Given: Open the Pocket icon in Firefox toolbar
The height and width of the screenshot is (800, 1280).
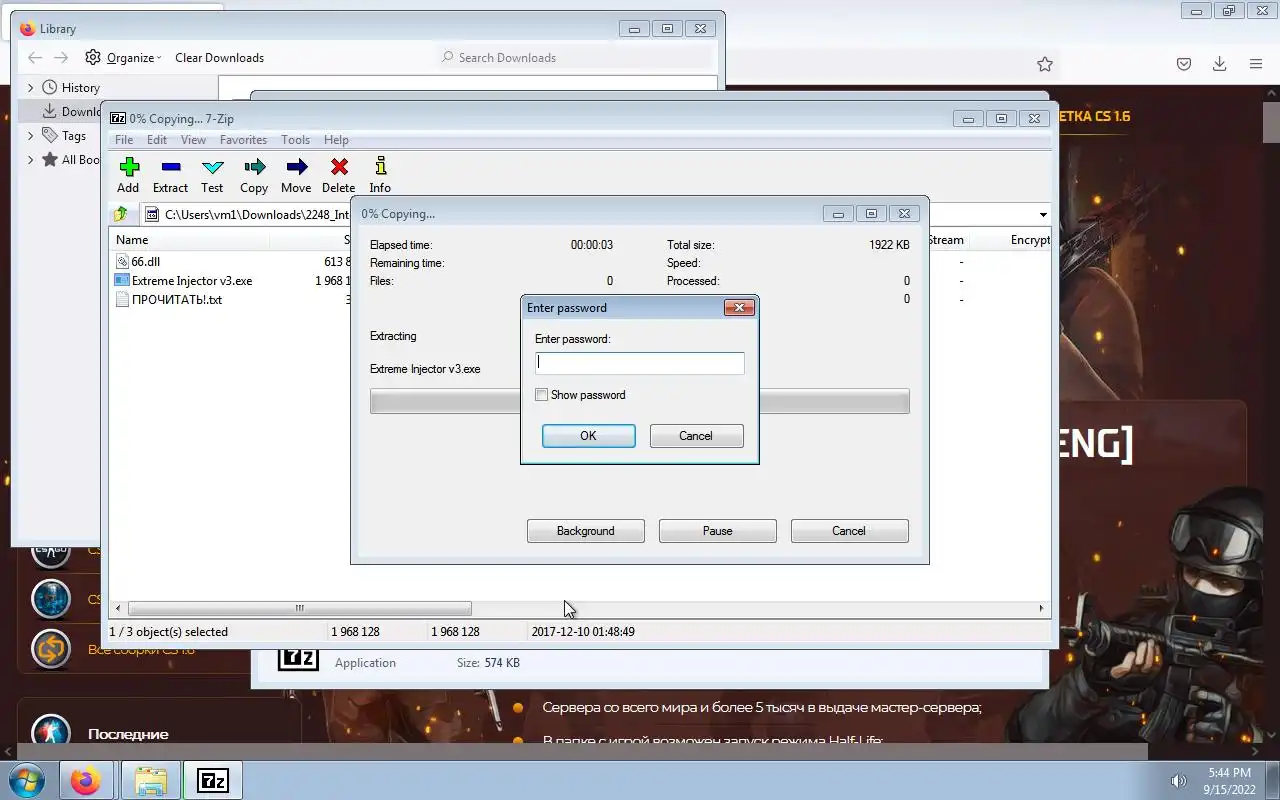Looking at the screenshot, I should pos(1184,64).
